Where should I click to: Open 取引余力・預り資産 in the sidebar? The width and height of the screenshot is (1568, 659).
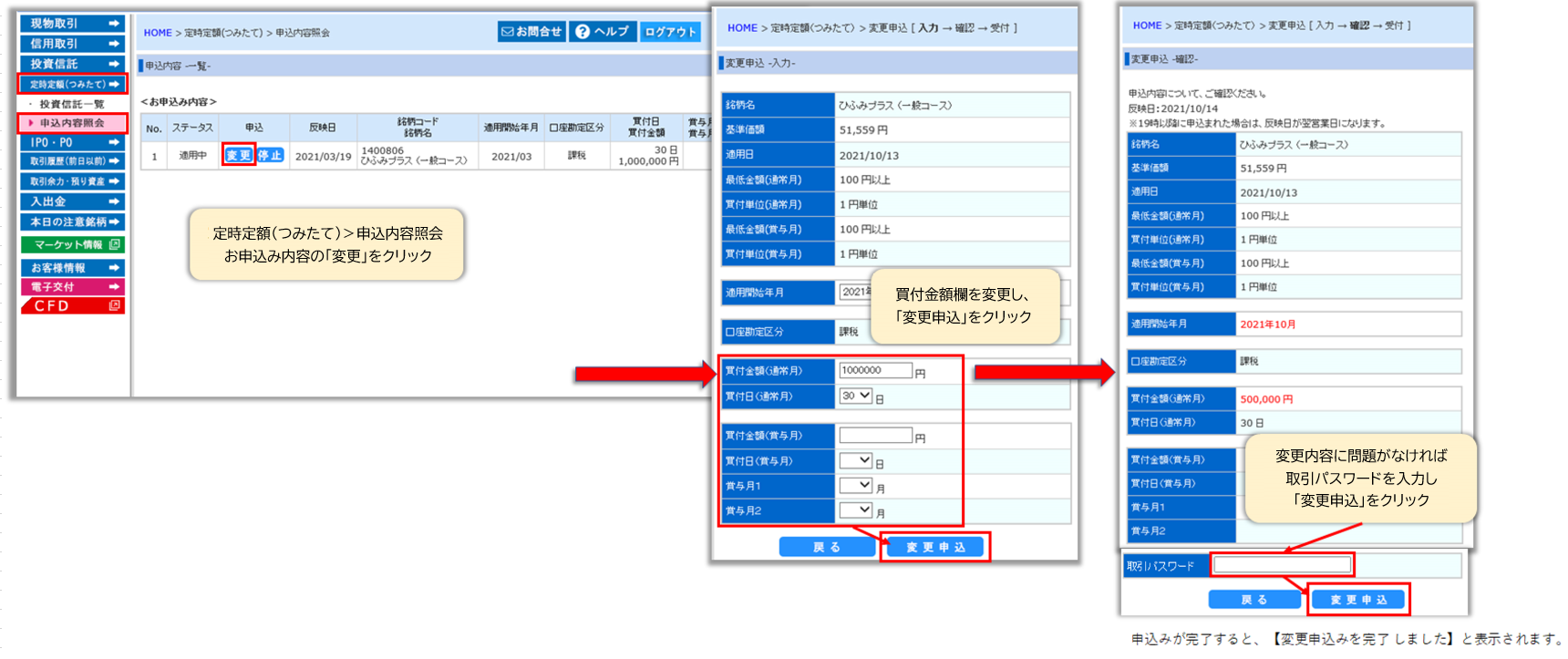pos(72,181)
